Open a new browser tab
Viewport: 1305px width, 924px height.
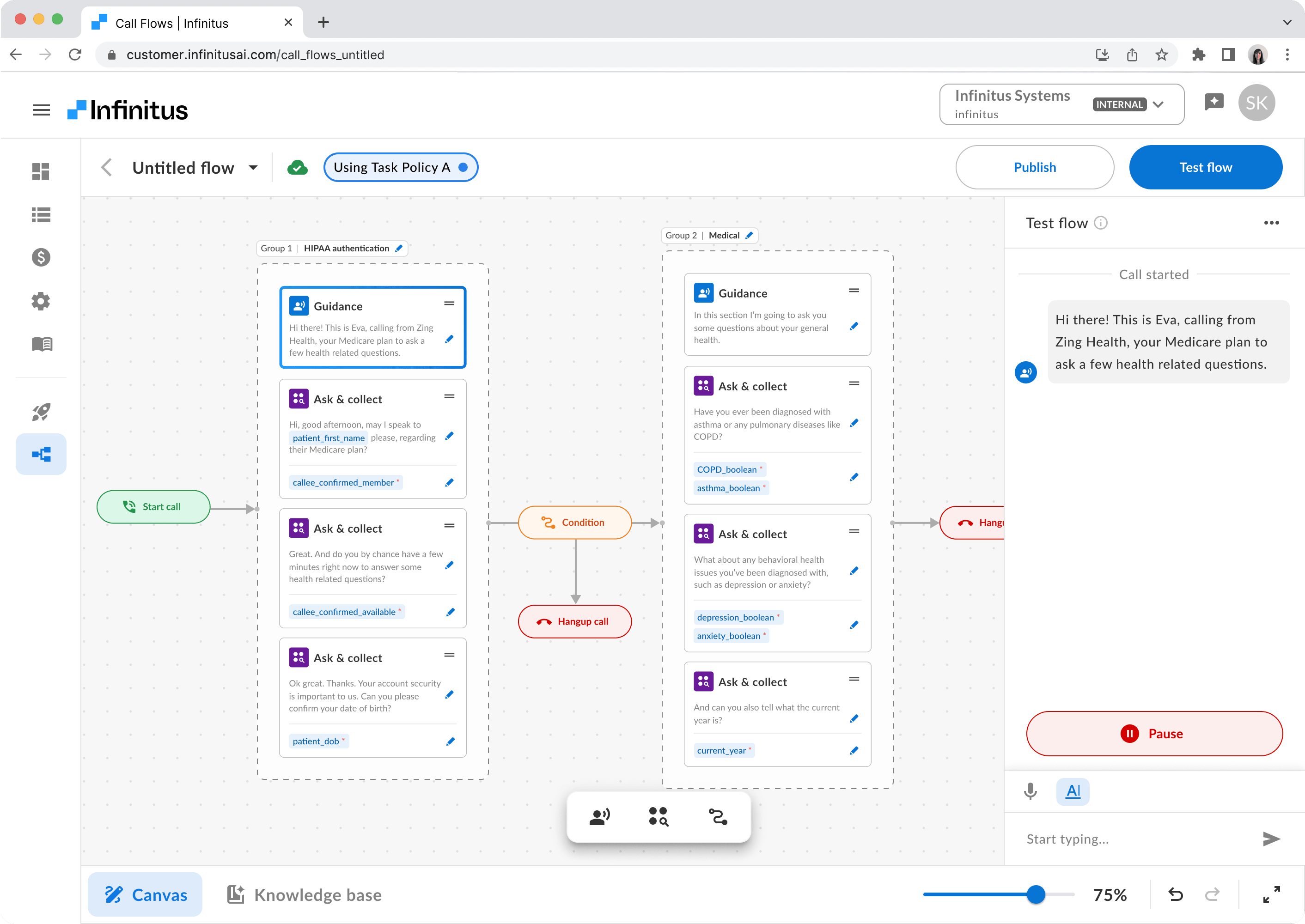323,23
